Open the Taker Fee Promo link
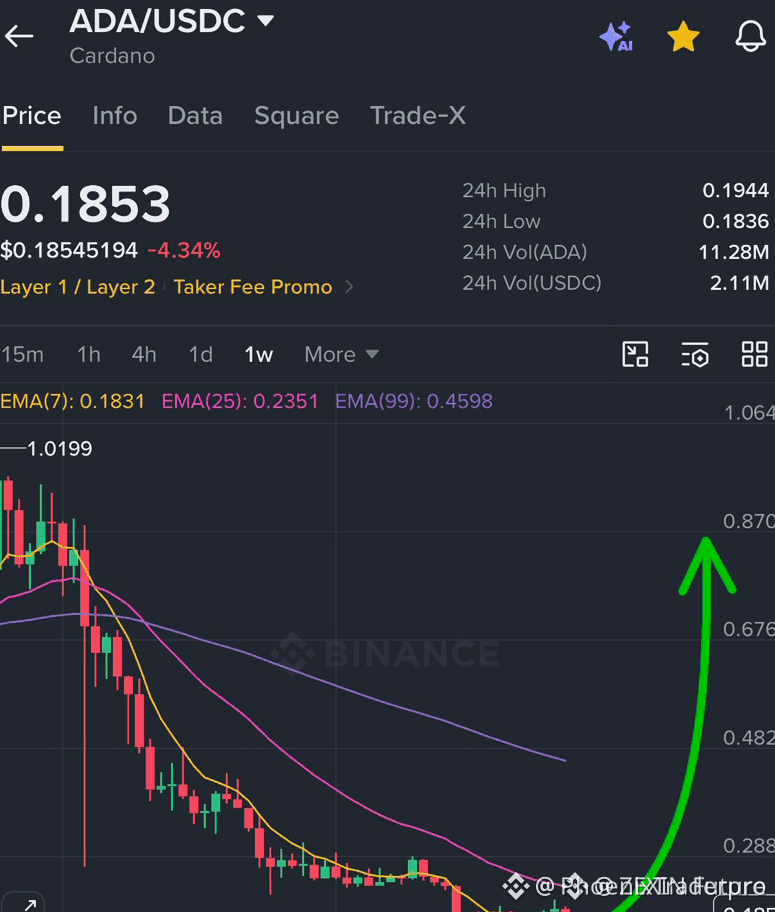This screenshot has width=775, height=912. 253,287
